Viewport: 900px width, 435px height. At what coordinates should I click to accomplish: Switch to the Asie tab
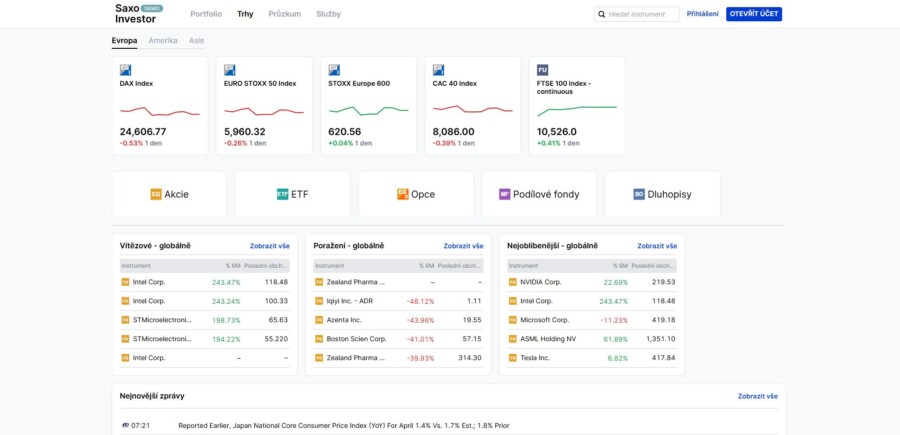(196, 41)
